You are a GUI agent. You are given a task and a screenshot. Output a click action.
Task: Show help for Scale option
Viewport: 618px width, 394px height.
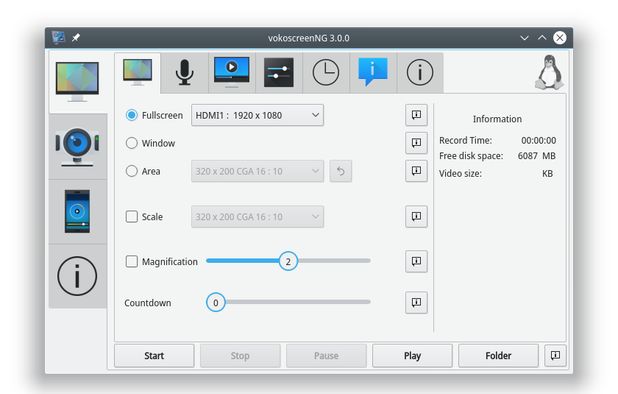coord(416,217)
